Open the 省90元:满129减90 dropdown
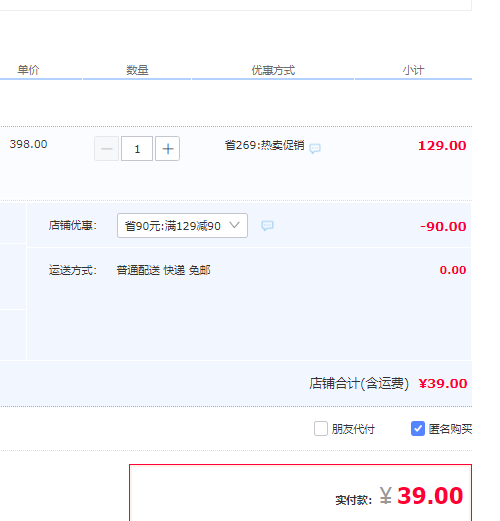 (182, 226)
